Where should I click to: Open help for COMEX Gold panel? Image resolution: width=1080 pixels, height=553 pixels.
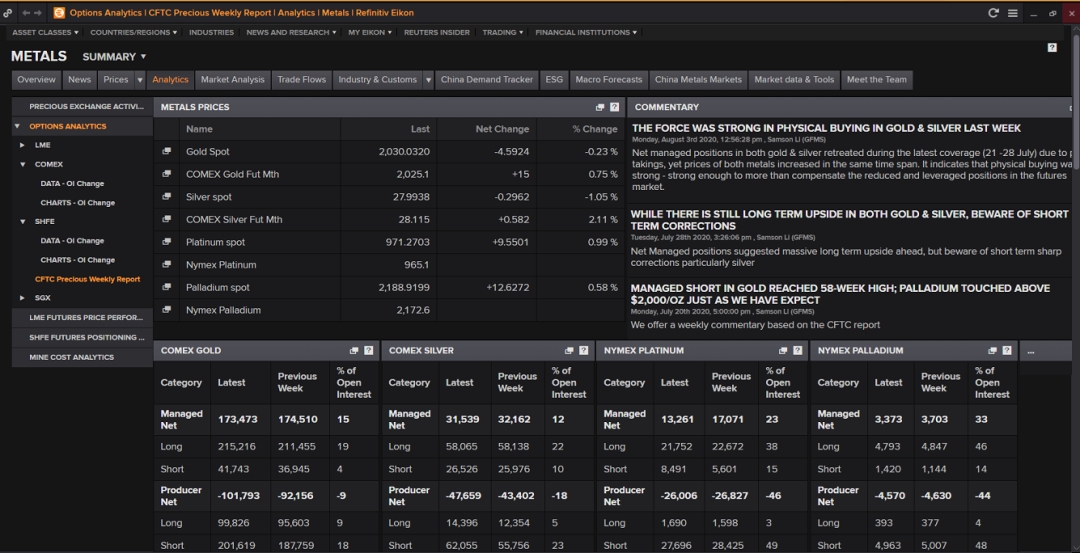pyautogui.click(x=368, y=351)
